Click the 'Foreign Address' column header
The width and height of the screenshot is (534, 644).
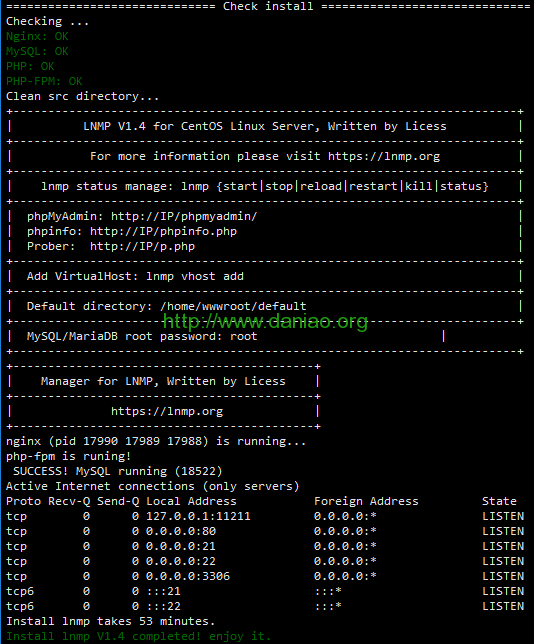[366, 501]
